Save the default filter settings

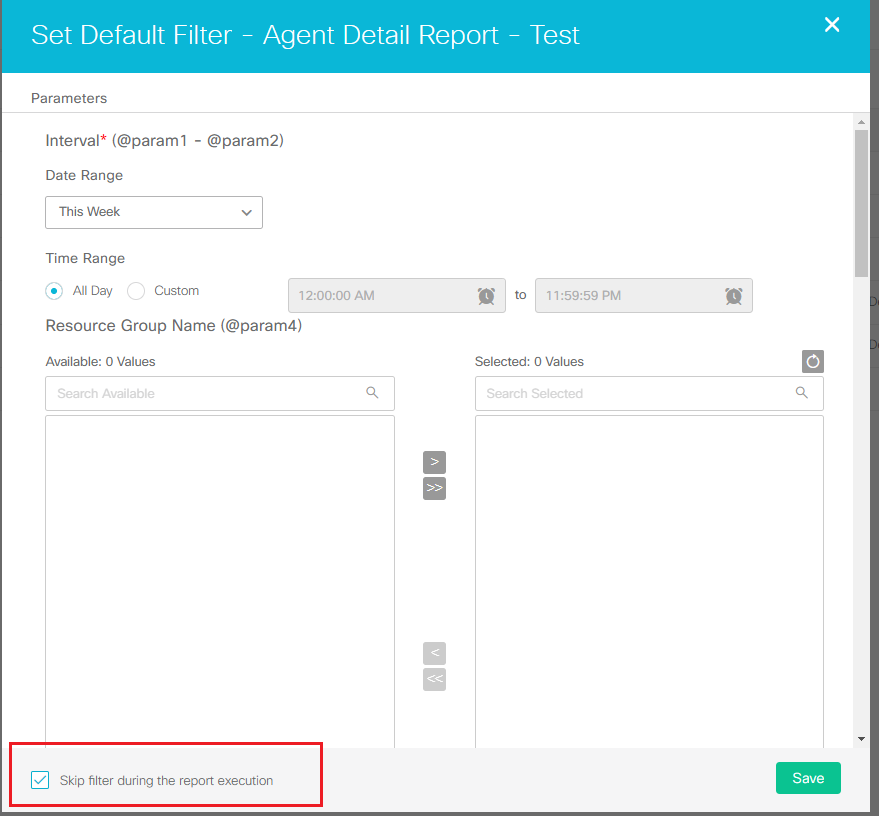[x=808, y=777]
